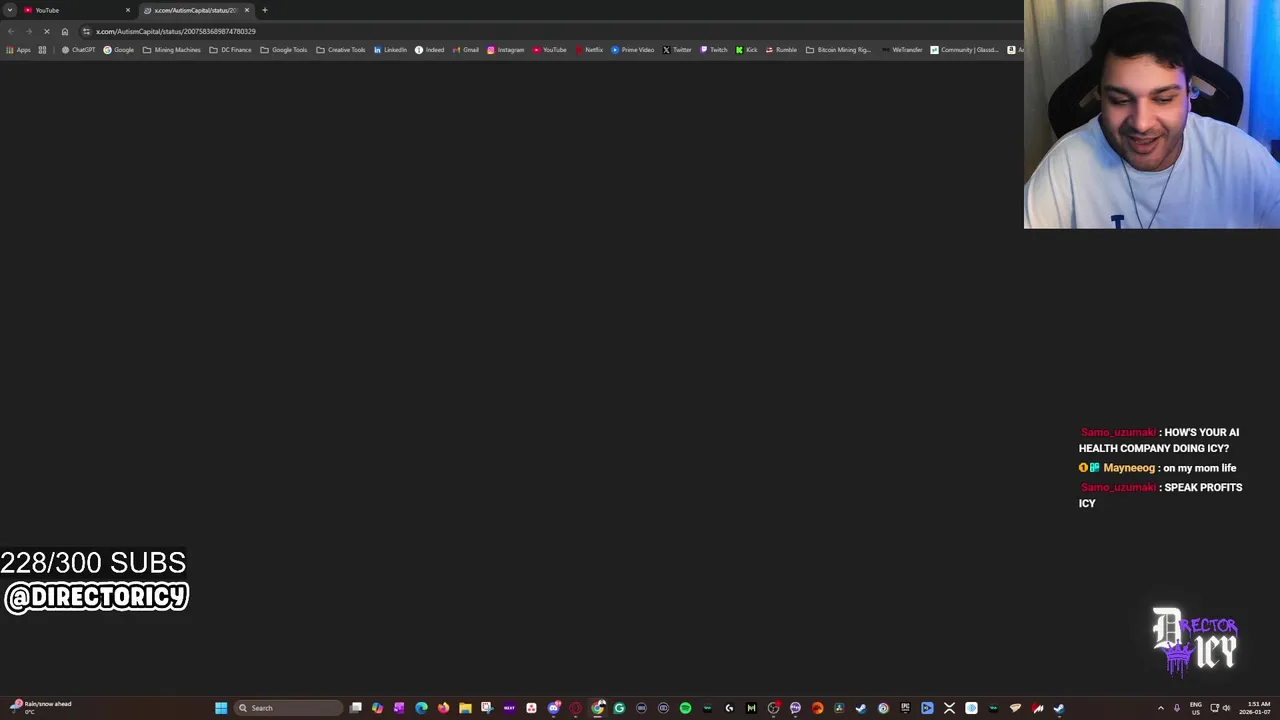Launch Firefox from taskbar

[443, 708]
